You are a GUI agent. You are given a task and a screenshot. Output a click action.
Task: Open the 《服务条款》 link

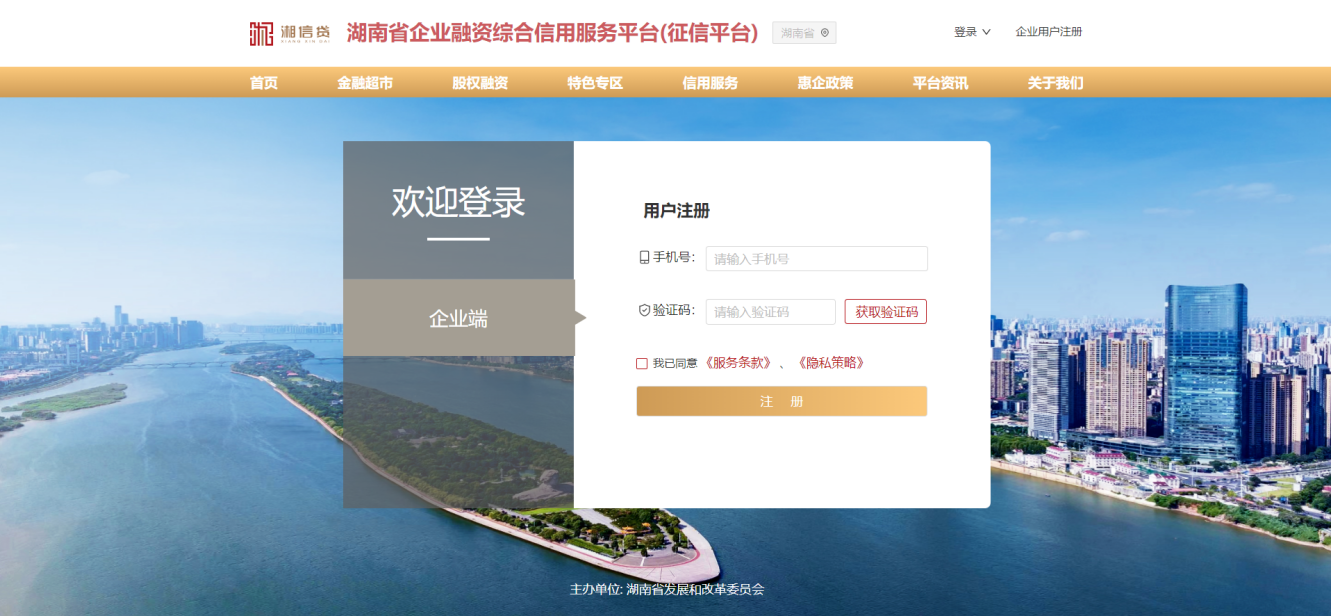pyautogui.click(x=737, y=363)
